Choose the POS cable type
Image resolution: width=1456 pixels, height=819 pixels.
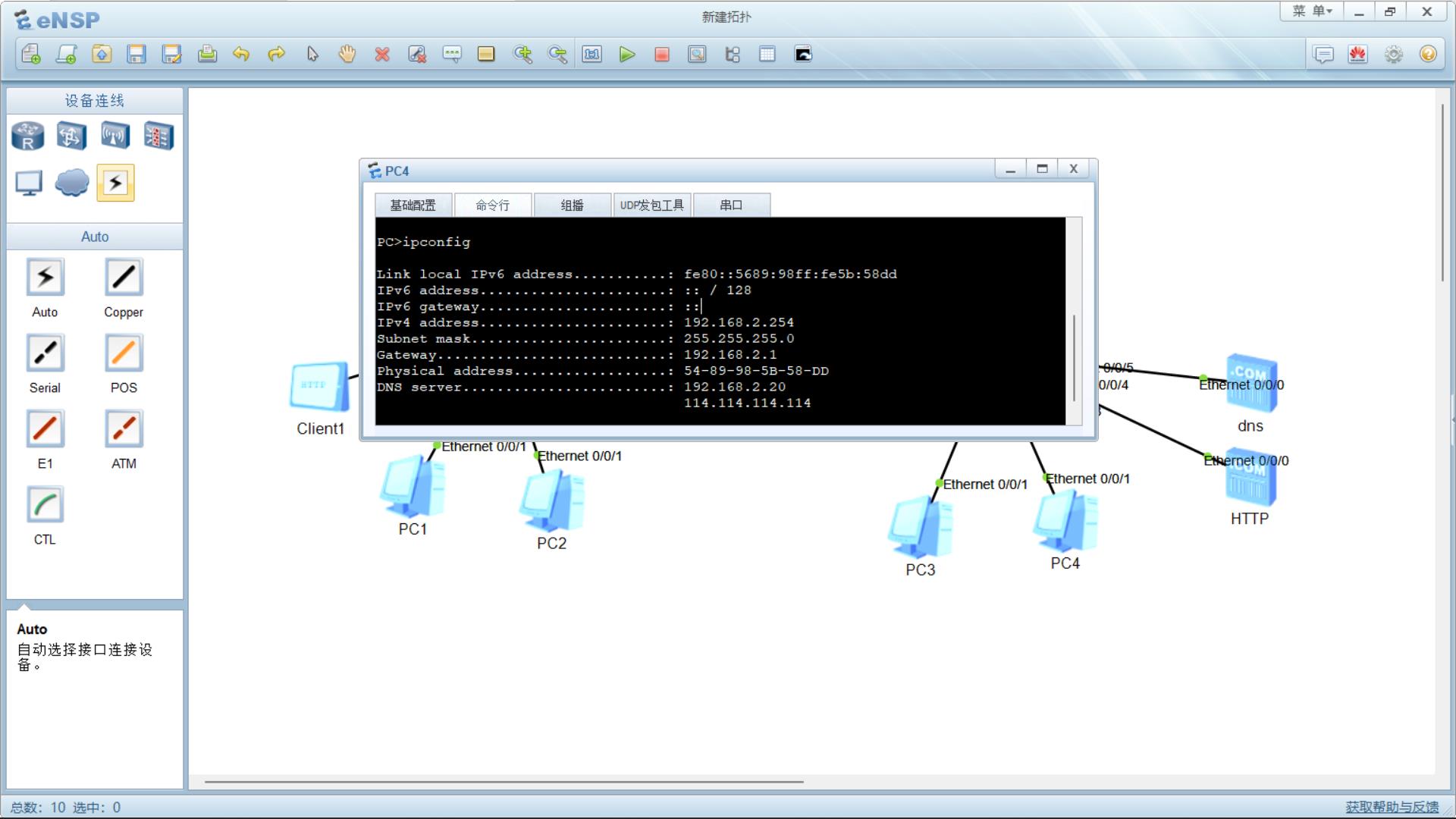point(124,353)
